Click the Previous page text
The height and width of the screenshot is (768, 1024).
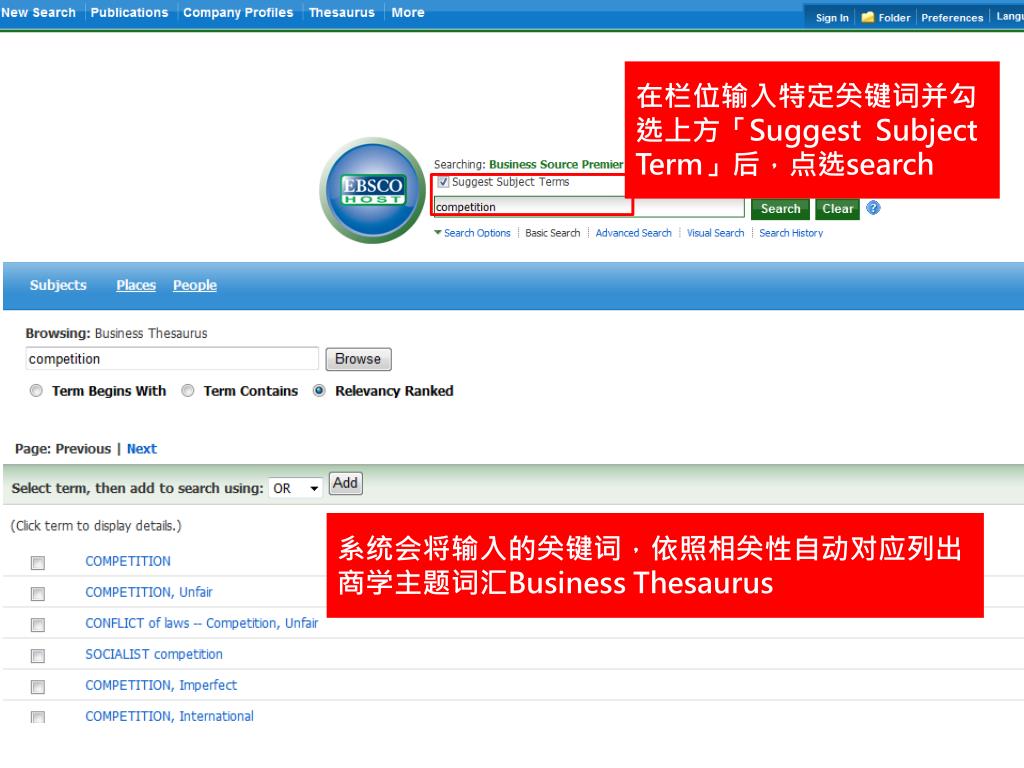[83, 449]
